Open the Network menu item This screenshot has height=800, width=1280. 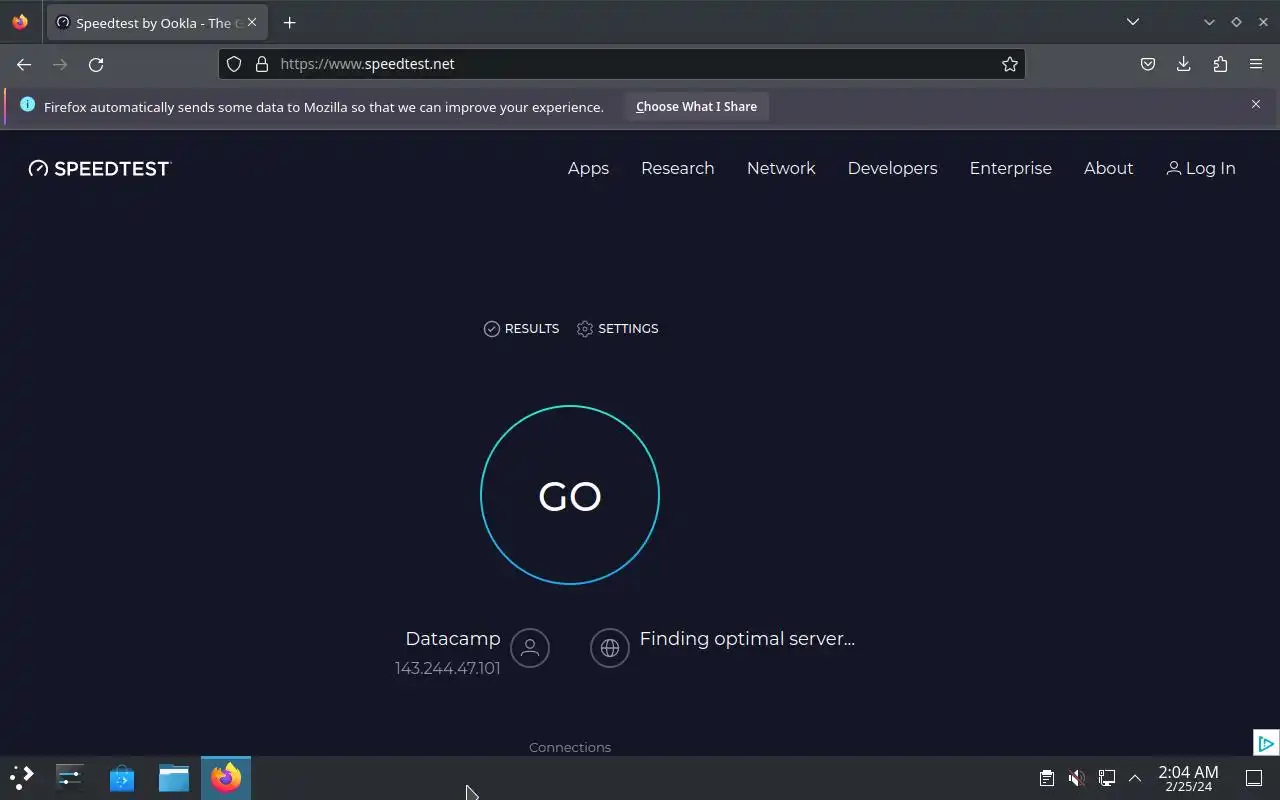pyautogui.click(x=781, y=168)
